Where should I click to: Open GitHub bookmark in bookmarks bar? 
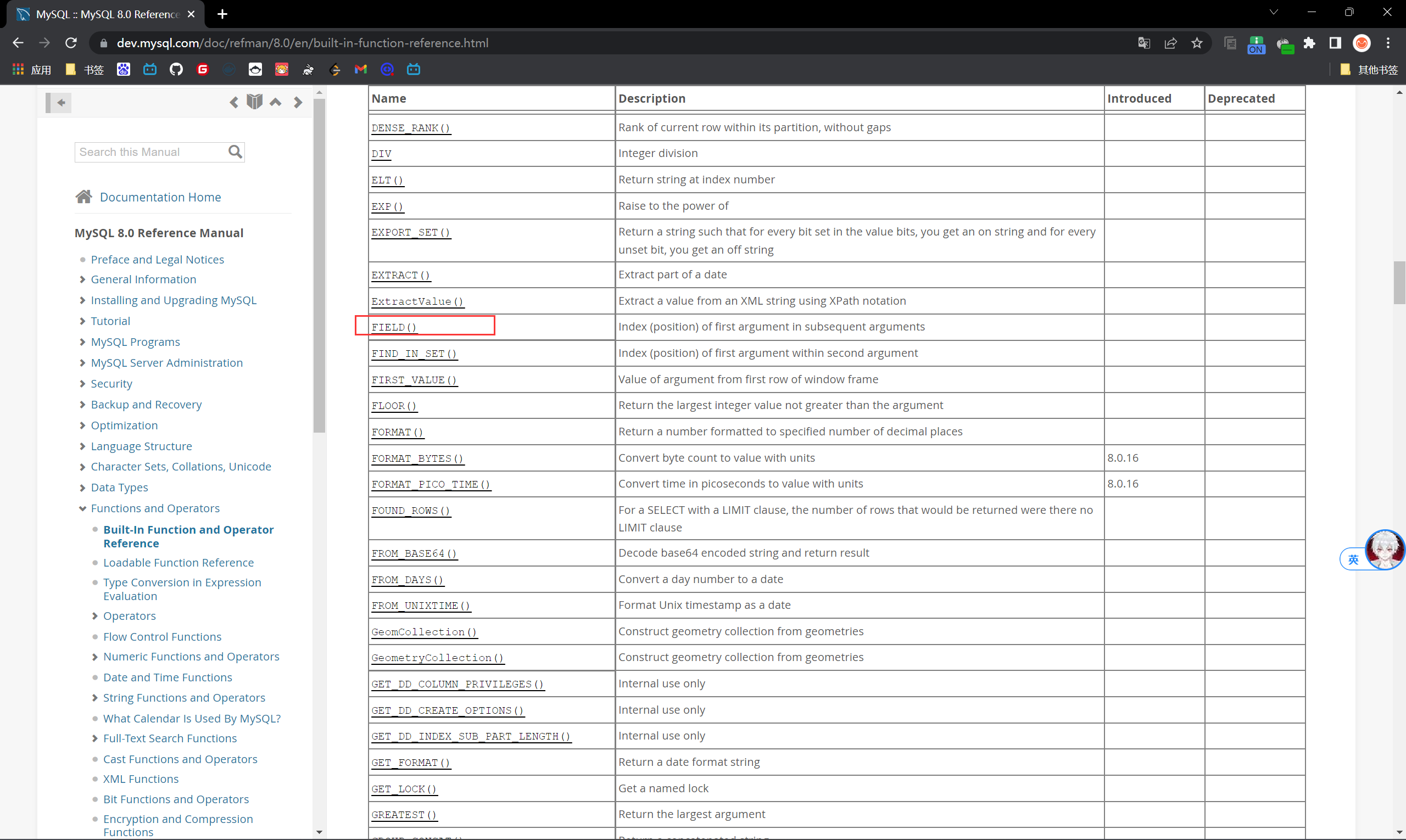(x=176, y=70)
